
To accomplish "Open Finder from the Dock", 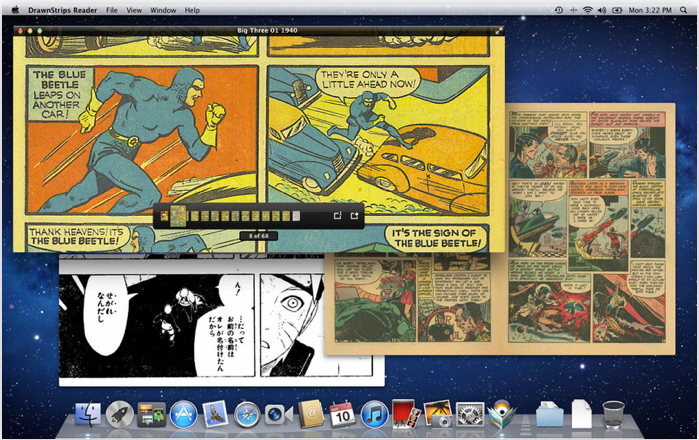I will (x=88, y=414).
